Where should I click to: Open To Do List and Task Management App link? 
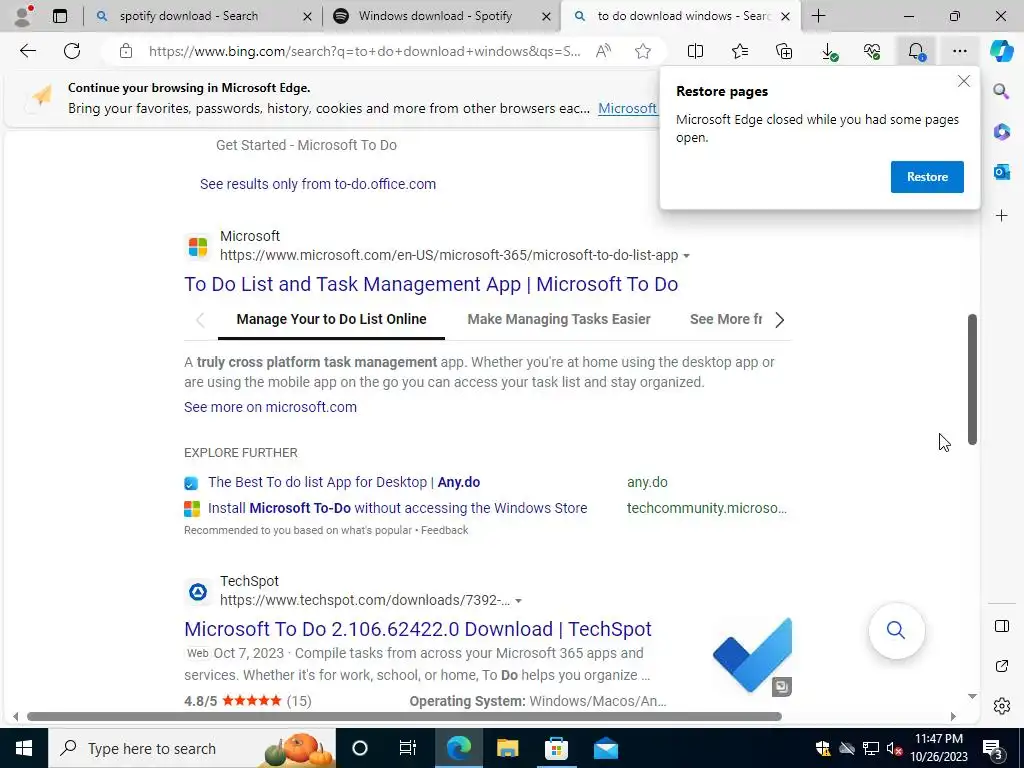(x=431, y=284)
